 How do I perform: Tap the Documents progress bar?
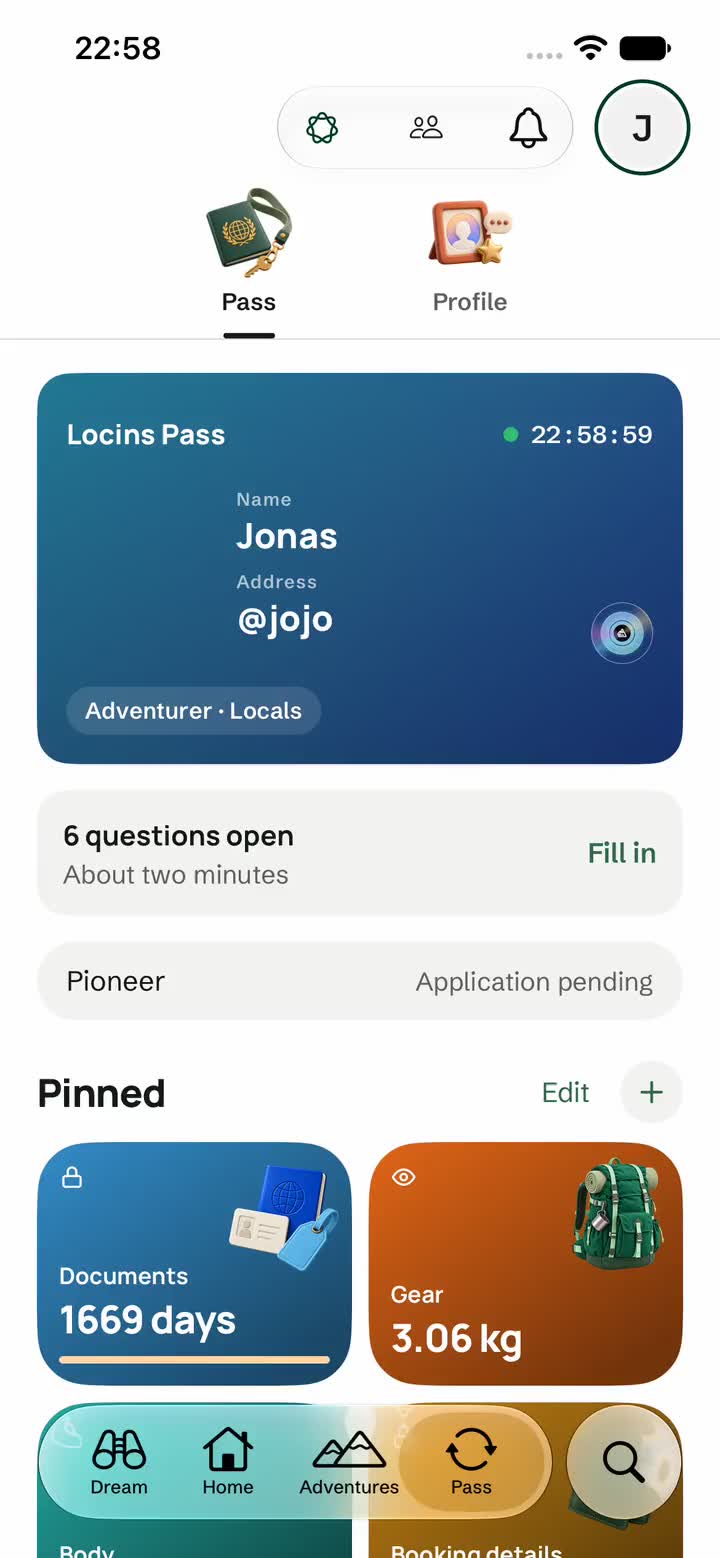[x=194, y=1359]
